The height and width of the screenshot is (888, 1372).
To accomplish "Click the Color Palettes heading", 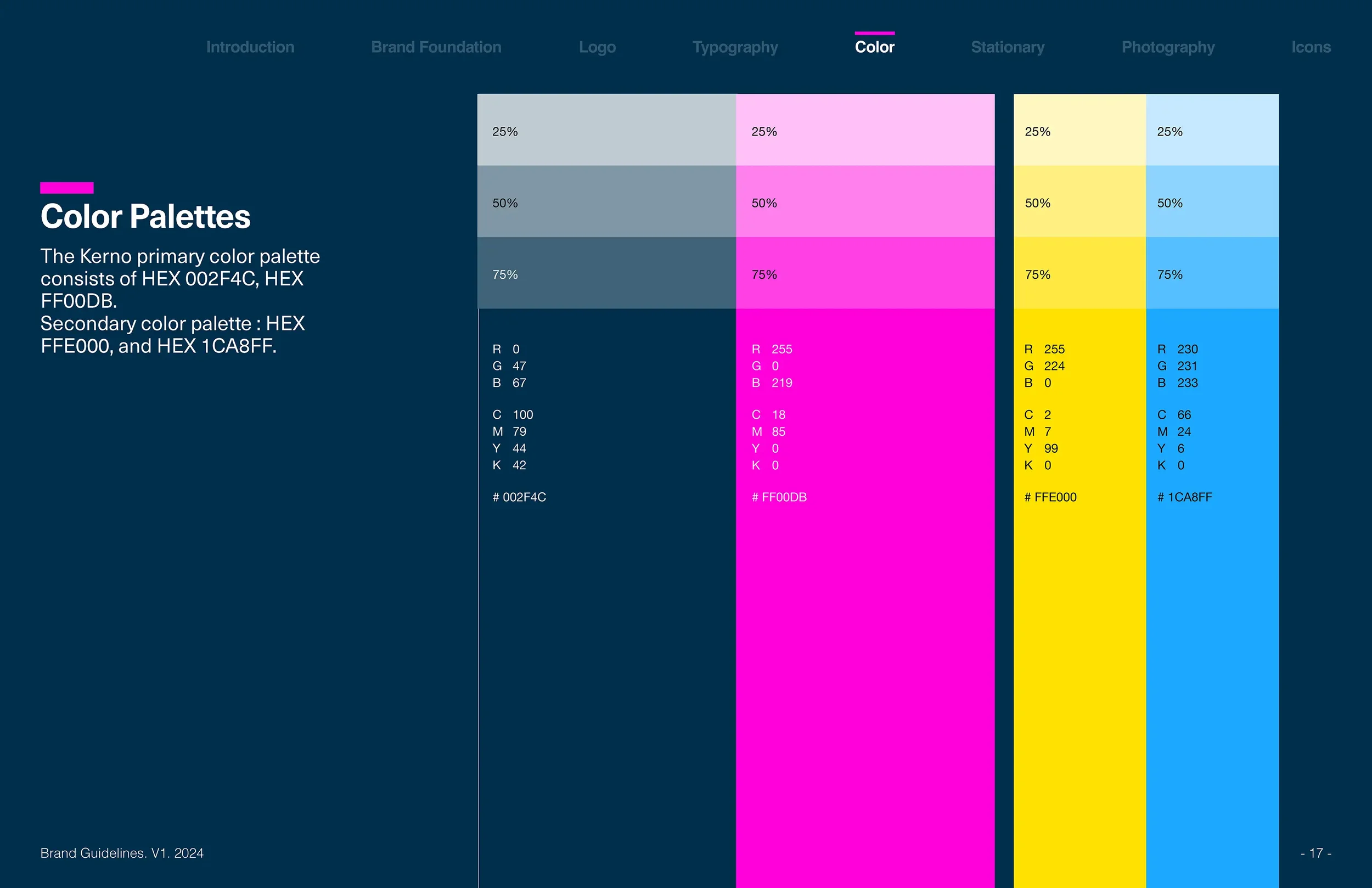I will click(x=145, y=217).
